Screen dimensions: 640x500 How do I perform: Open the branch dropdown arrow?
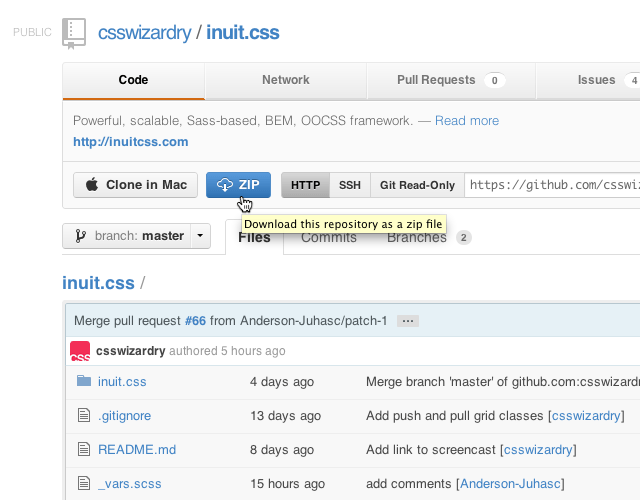(200, 236)
